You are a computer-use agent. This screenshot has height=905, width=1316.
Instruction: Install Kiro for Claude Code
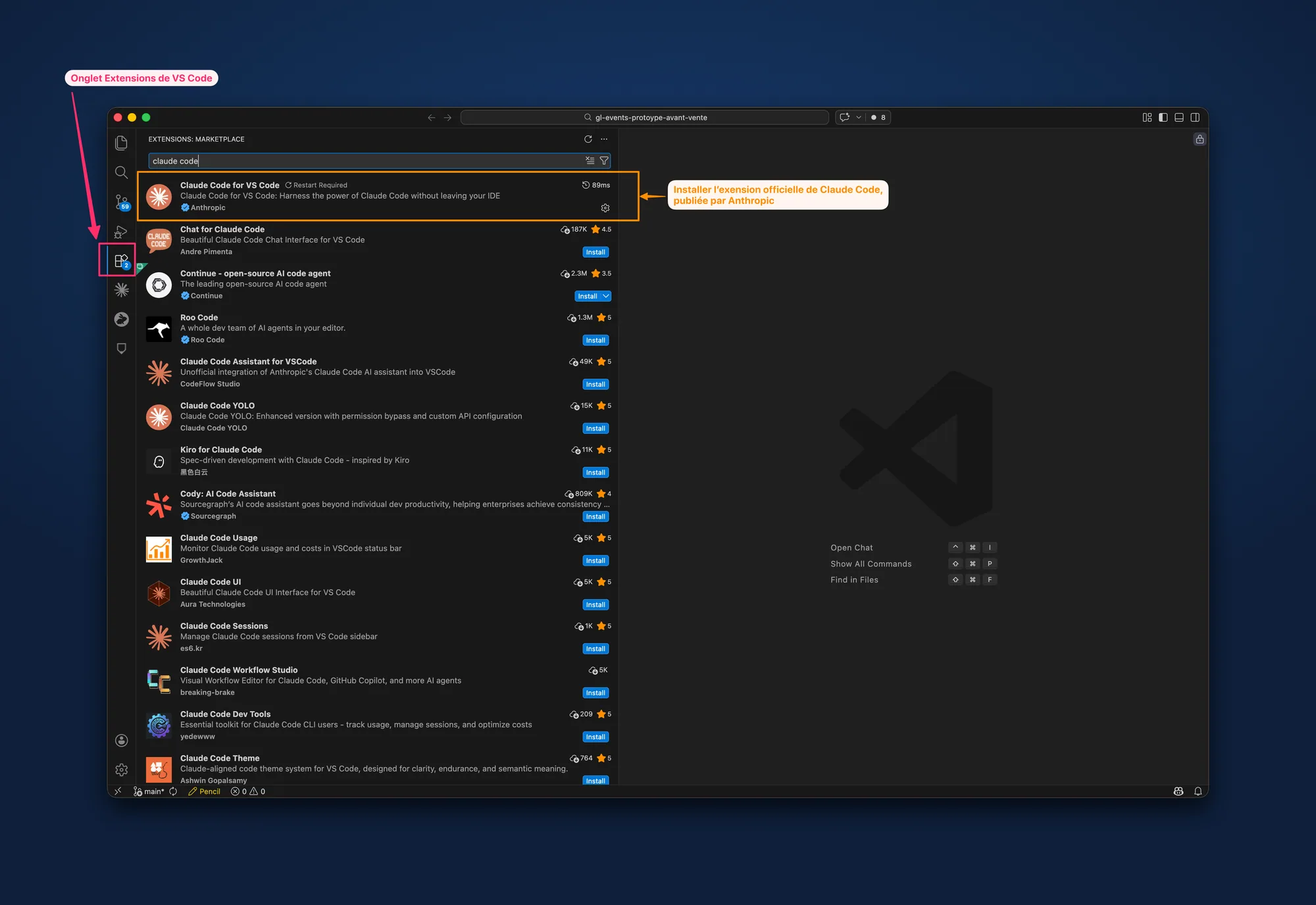click(595, 472)
